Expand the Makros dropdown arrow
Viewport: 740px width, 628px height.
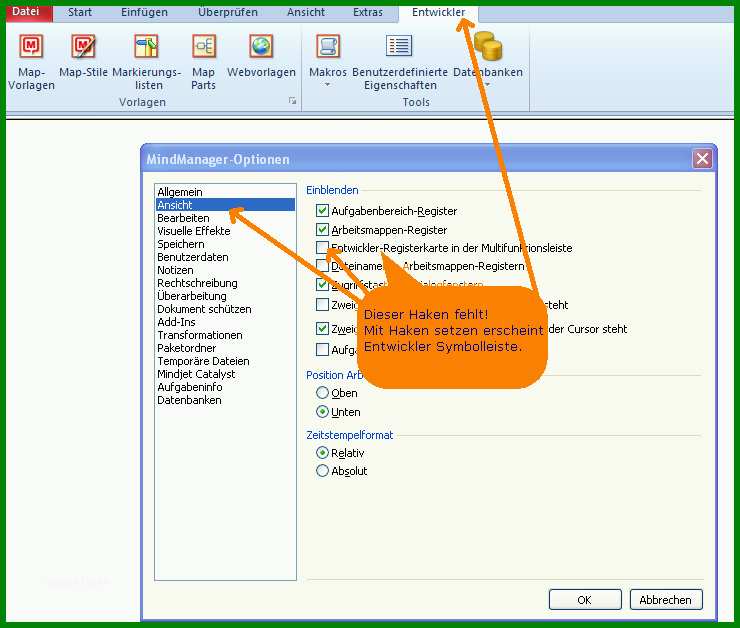(x=328, y=85)
